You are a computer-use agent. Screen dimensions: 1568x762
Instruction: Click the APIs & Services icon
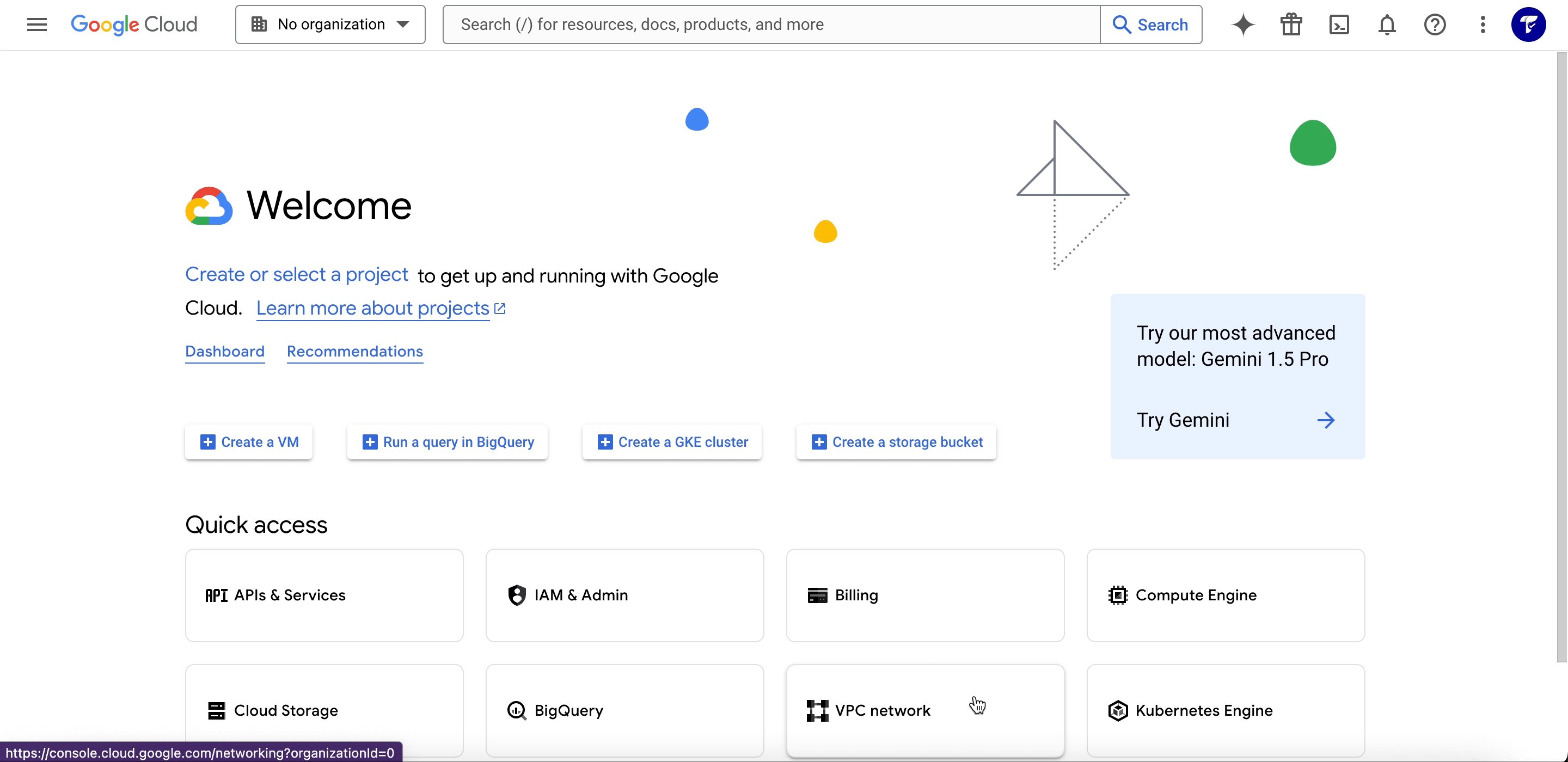[217, 594]
